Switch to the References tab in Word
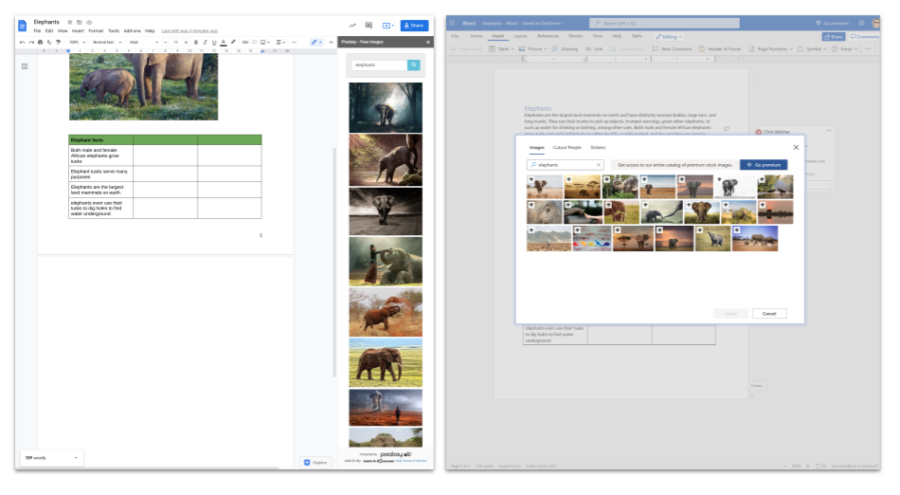The height and width of the screenshot is (495, 900). [548, 36]
